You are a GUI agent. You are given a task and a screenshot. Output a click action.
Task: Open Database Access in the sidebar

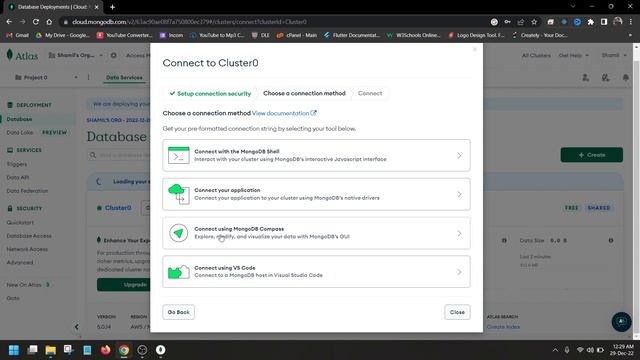coord(29,236)
